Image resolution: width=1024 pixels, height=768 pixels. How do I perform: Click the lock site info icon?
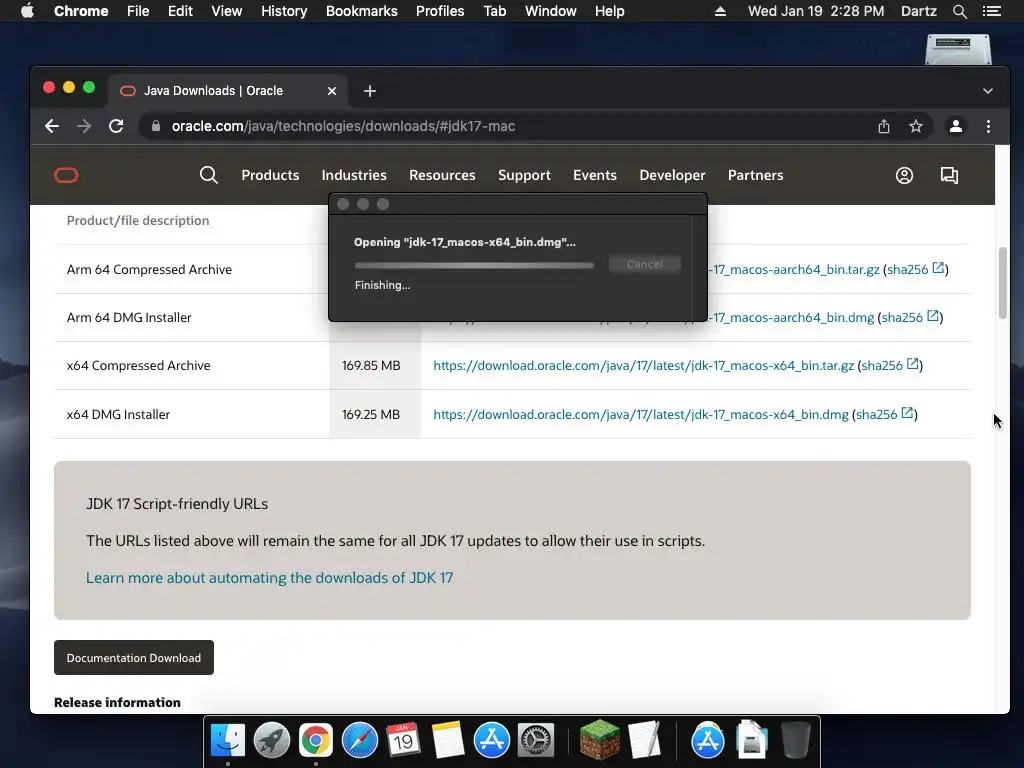(x=155, y=126)
